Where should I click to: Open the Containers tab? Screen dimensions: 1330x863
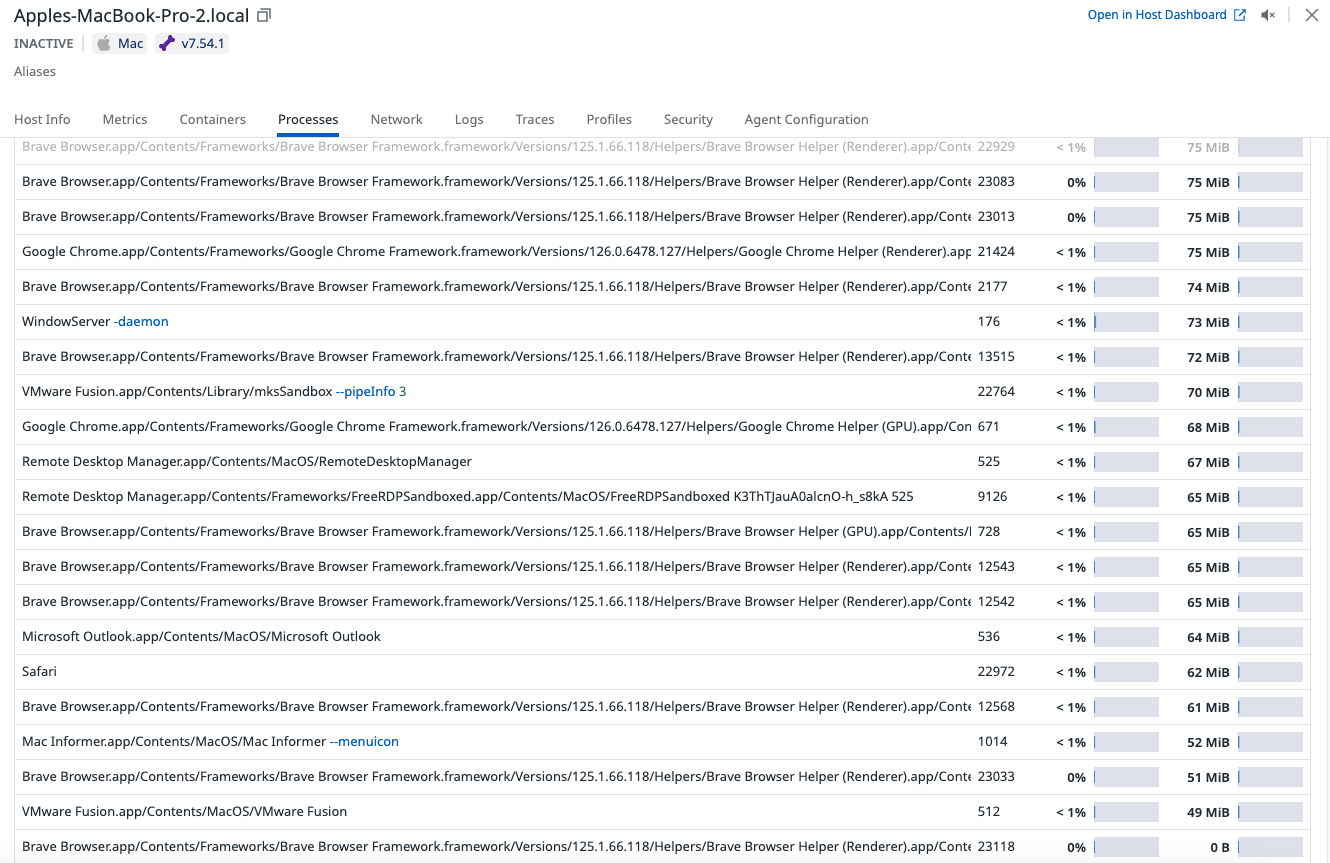coord(212,119)
